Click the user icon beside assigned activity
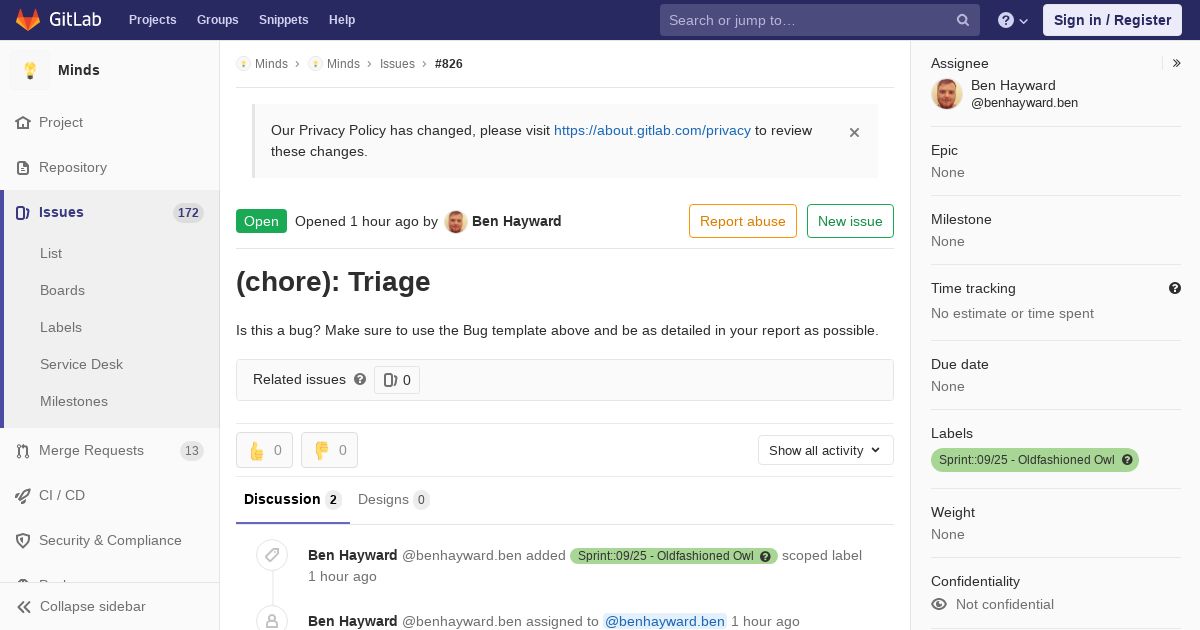The height and width of the screenshot is (630, 1200). click(x=272, y=620)
